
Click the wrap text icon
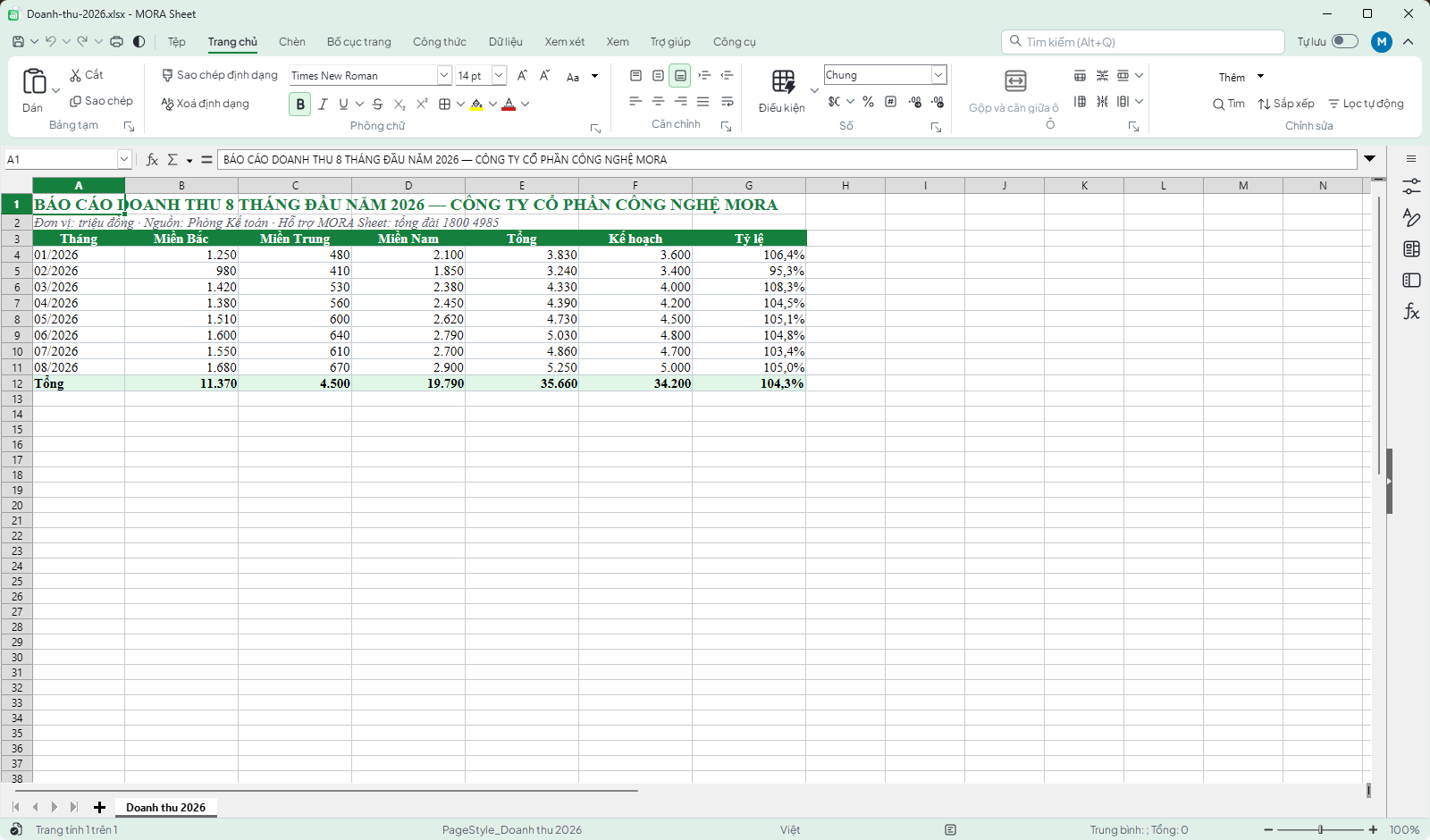point(728,102)
